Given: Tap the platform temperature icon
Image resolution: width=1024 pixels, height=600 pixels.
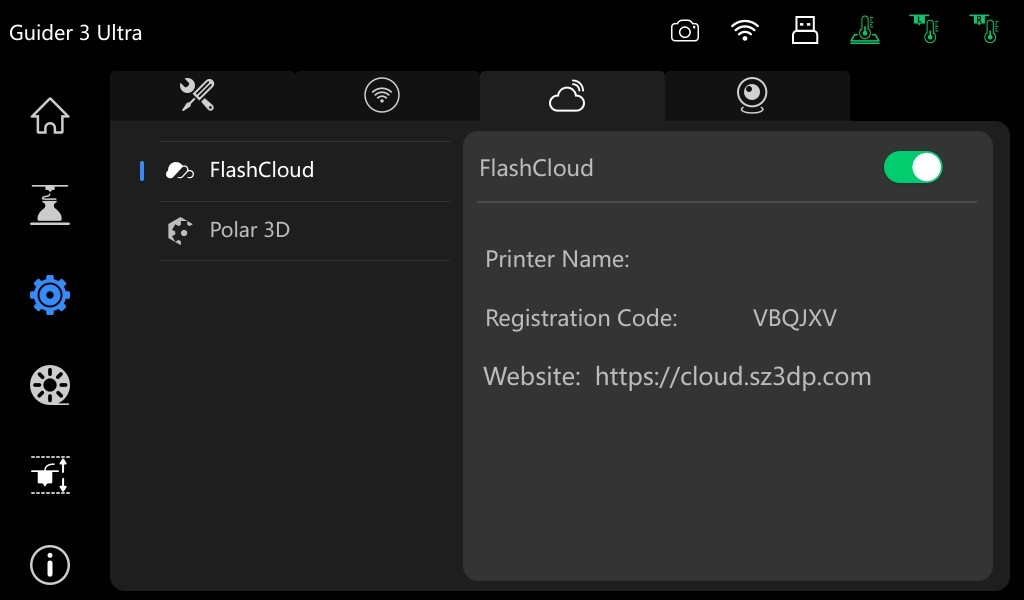Looking at the screenshot, I should tap(865, 30).
